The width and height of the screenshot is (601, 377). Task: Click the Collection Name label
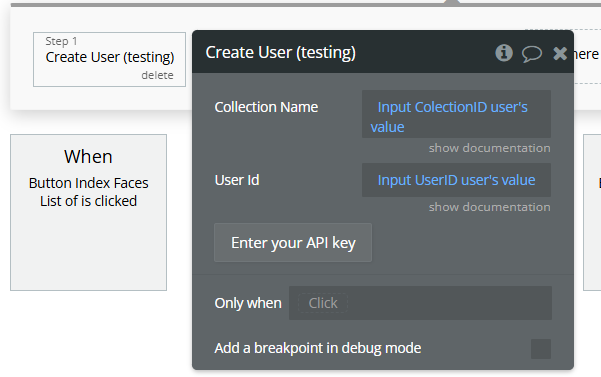[x=266, y=107]
